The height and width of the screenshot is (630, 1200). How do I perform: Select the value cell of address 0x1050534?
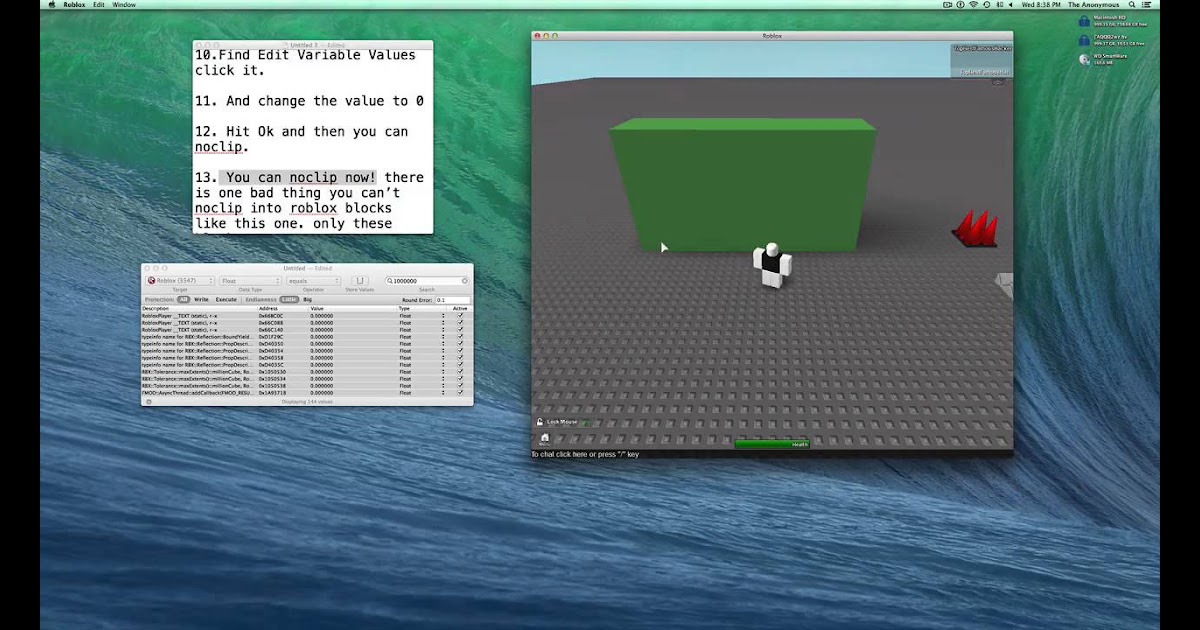(x=322, y=379)
